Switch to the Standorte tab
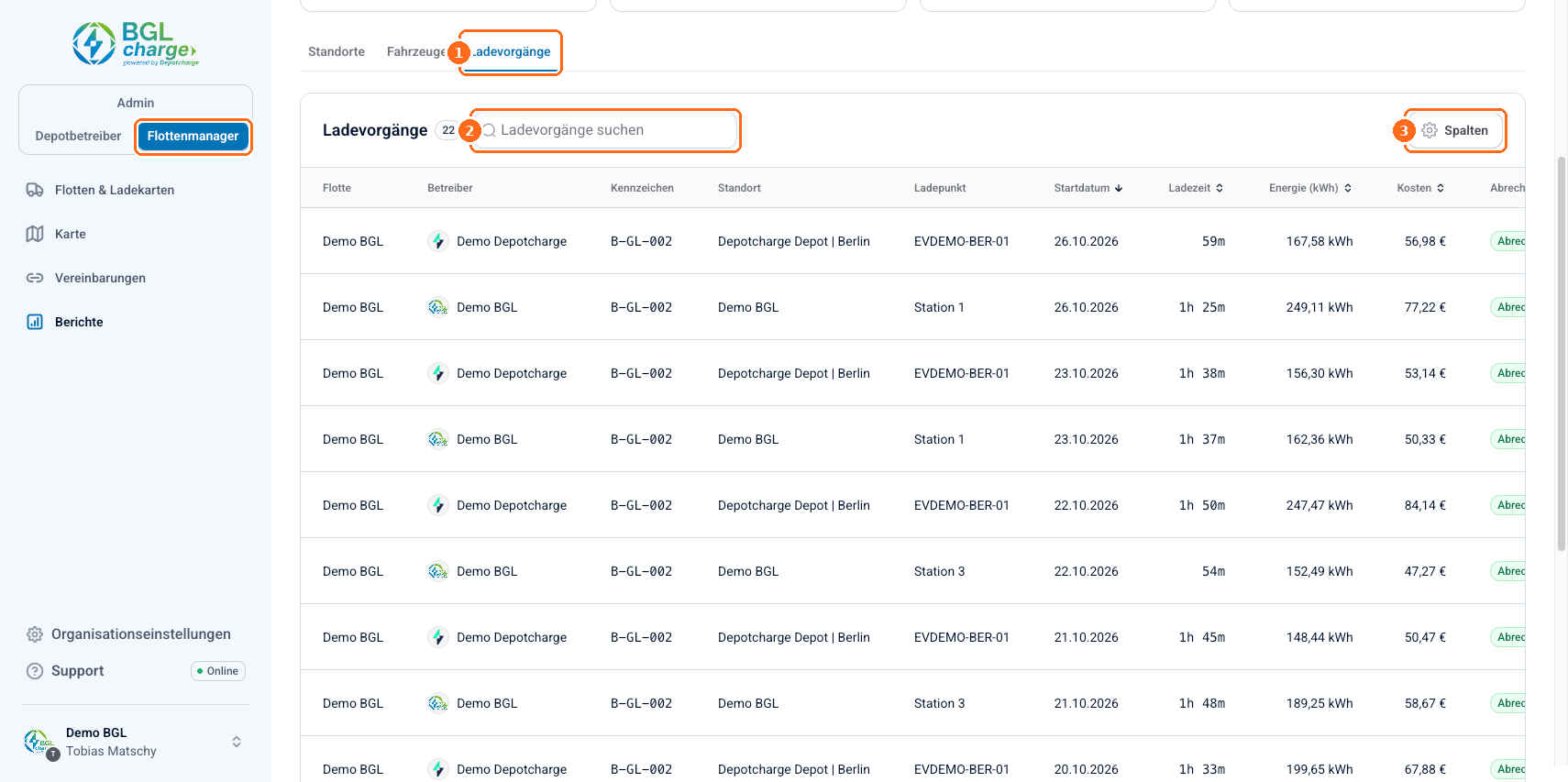Image resolution: width=1568 pixels, height=782 pixels. click(x=337, y=51)
